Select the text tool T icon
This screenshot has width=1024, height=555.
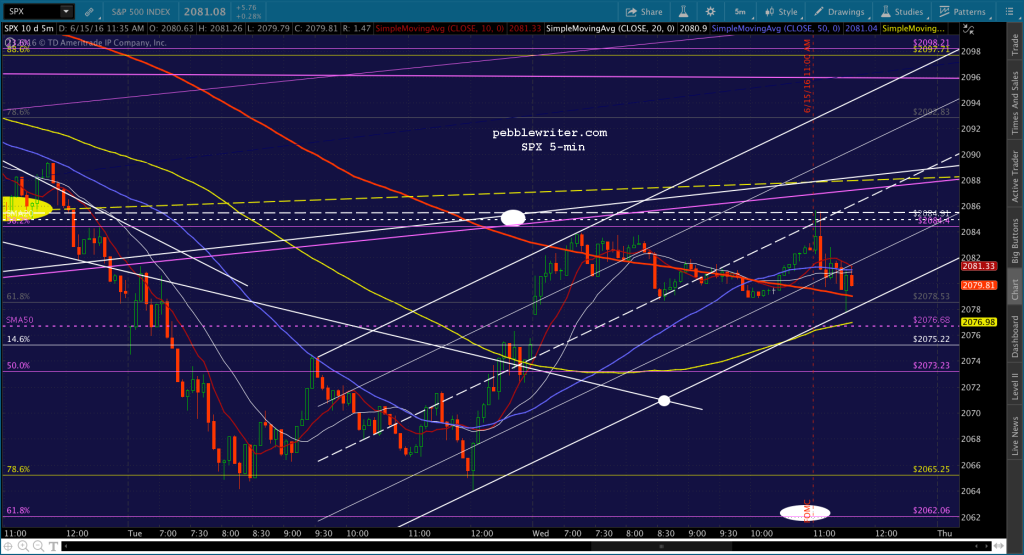53,546
